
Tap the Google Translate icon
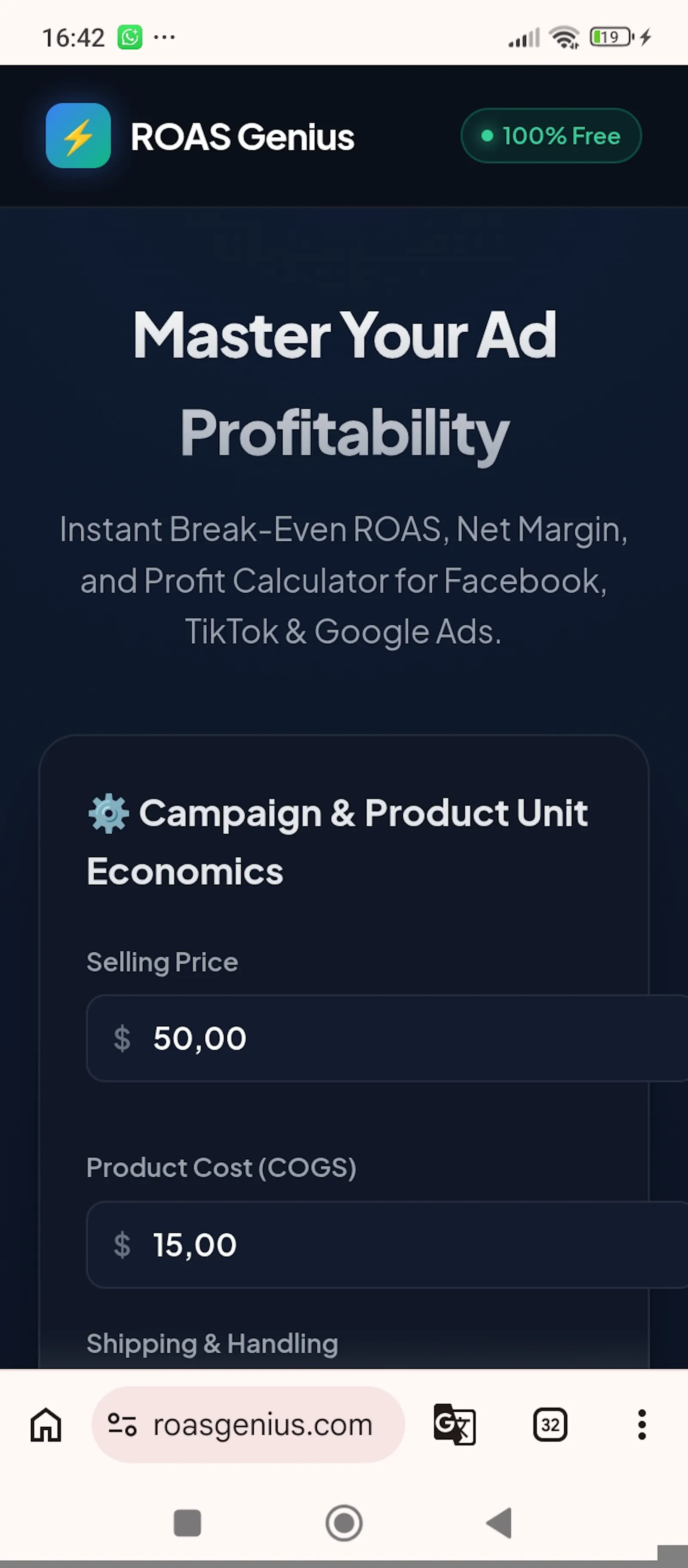click(x=455, y=1424)
